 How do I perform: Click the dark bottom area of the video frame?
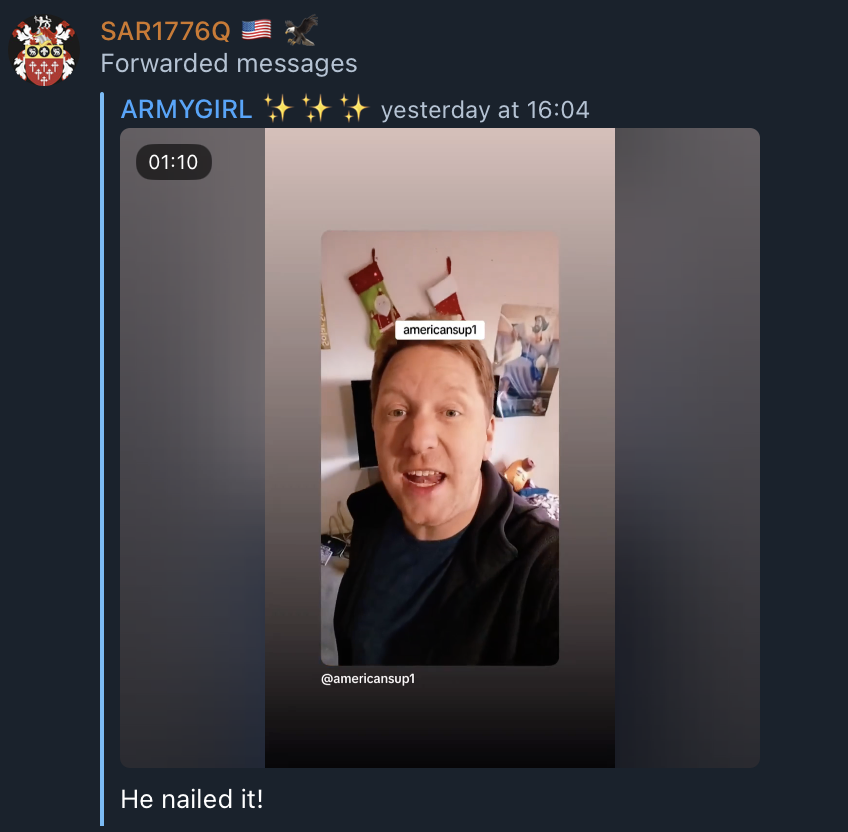(440, 730)
